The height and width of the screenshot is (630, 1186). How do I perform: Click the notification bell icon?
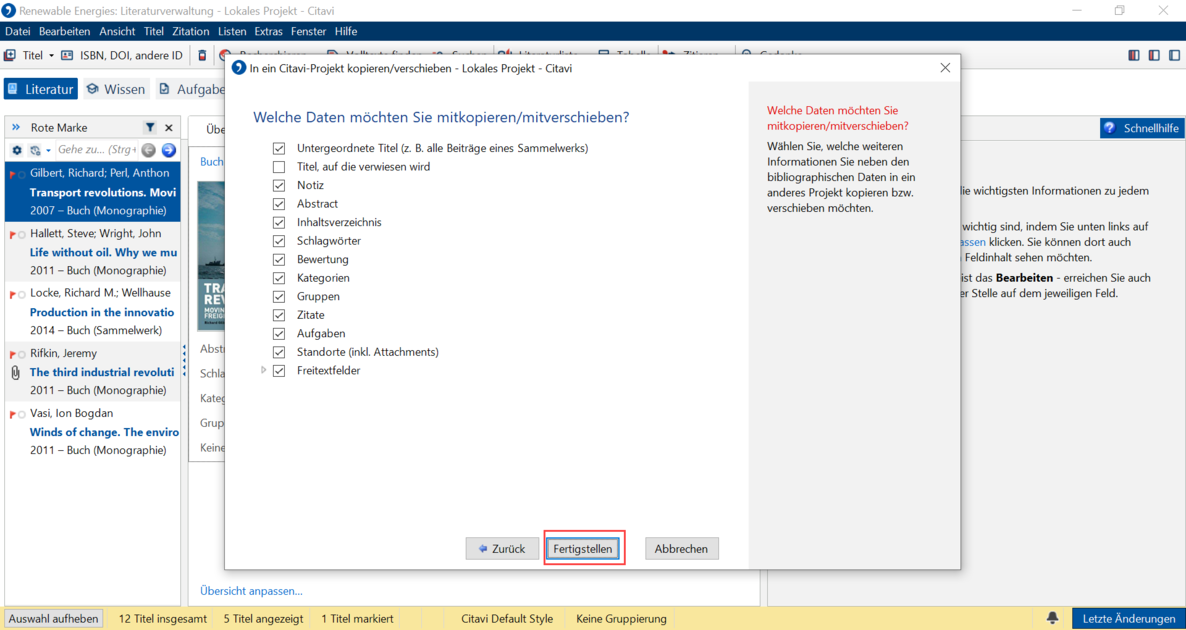click(1052, 619)
